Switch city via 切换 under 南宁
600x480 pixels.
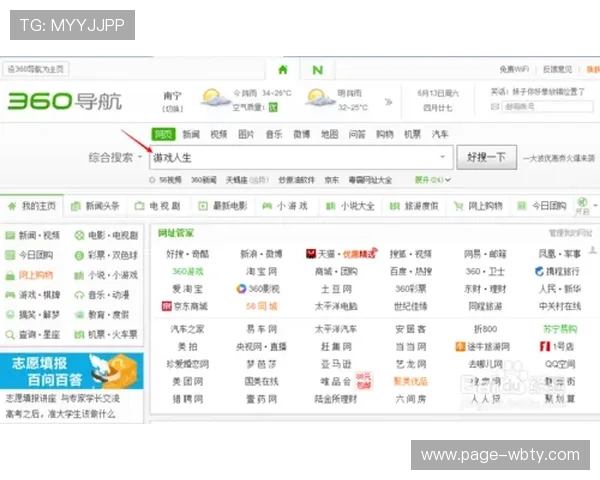tap(173, 109)
